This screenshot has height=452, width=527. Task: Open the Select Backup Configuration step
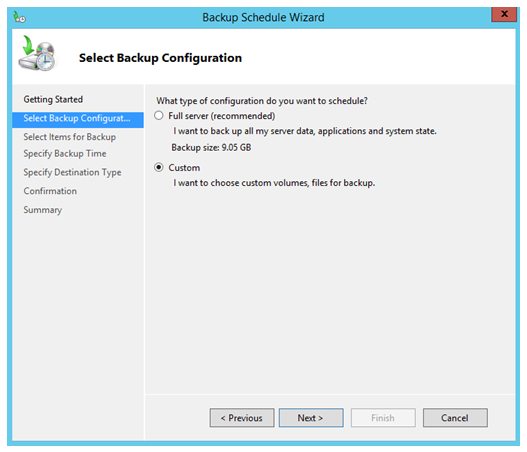click(x=78, y=120)
